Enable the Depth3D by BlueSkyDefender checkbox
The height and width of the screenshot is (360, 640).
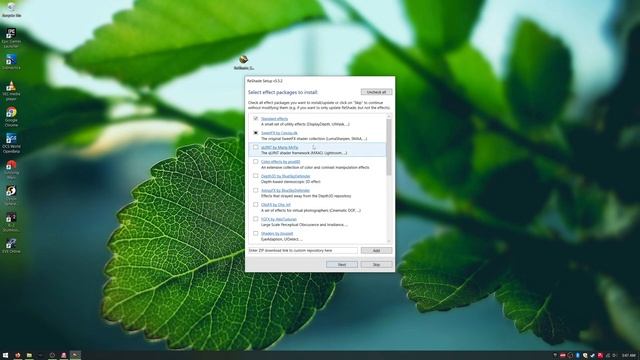tap(256, 176)
